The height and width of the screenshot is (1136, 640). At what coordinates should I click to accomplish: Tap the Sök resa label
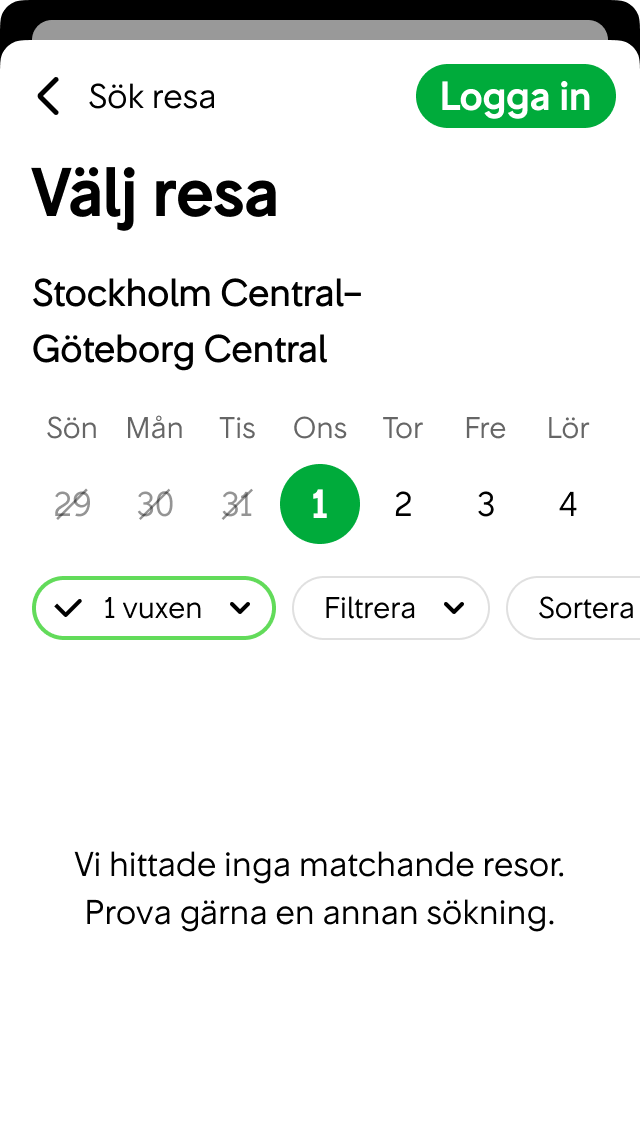[152, 96]
